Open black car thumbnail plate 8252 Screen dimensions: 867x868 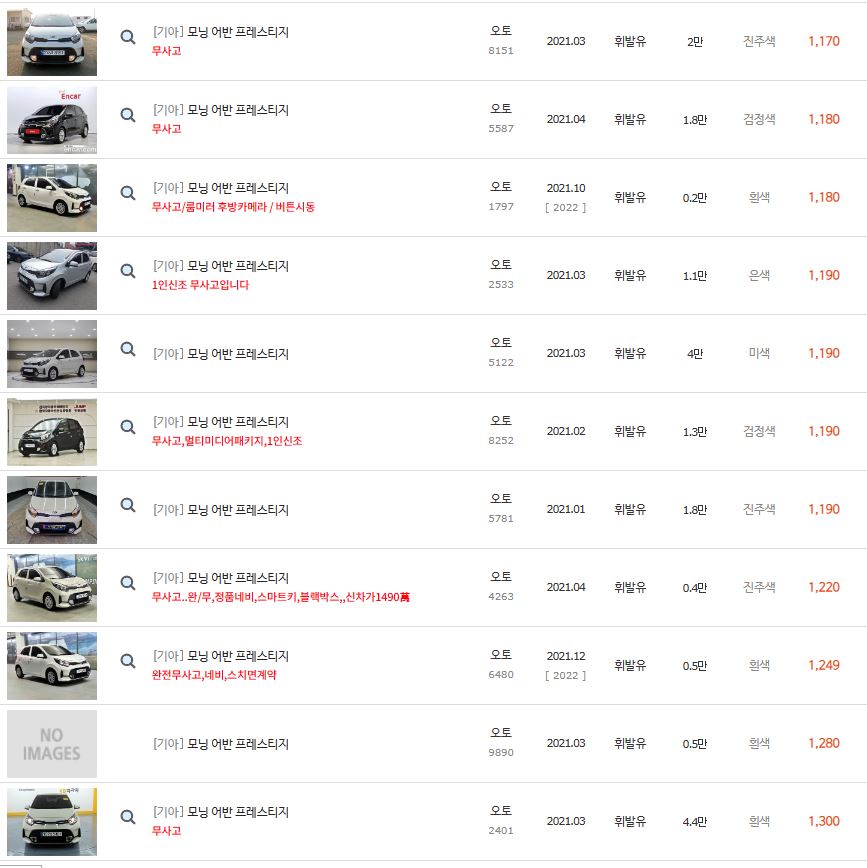point(52,432)
